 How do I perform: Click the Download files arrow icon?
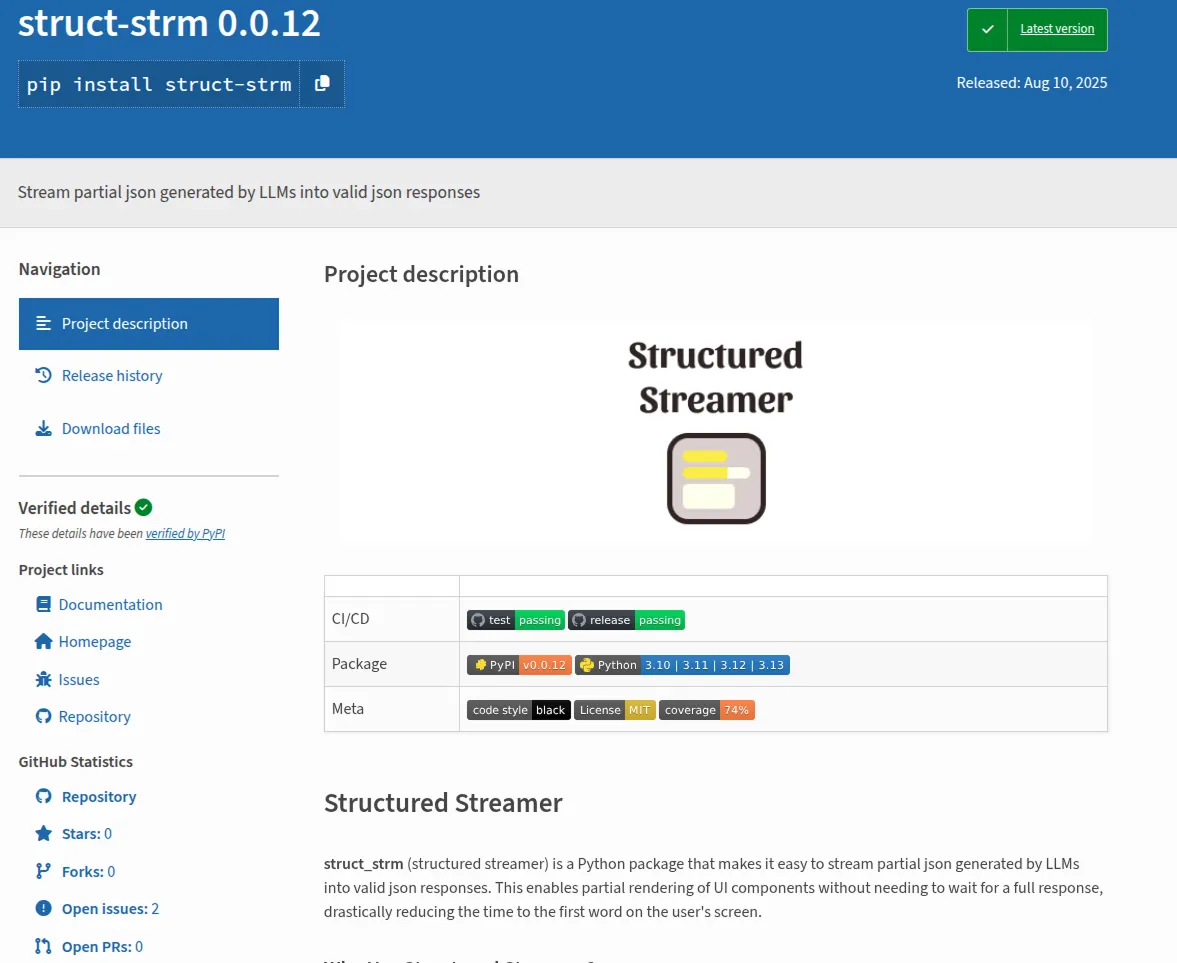[x=44, y=429]
